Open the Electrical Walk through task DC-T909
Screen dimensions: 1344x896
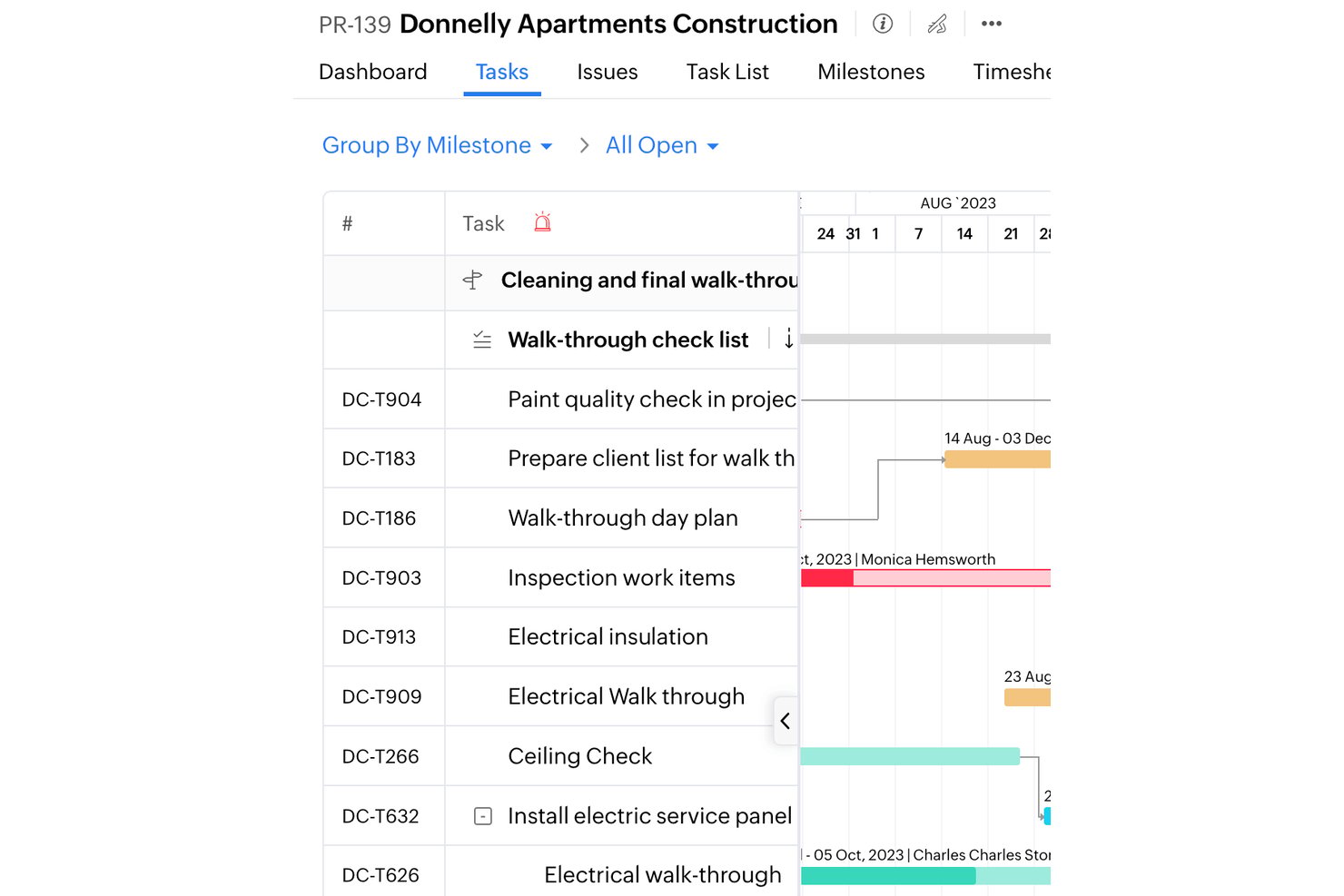tap(626, 696)
